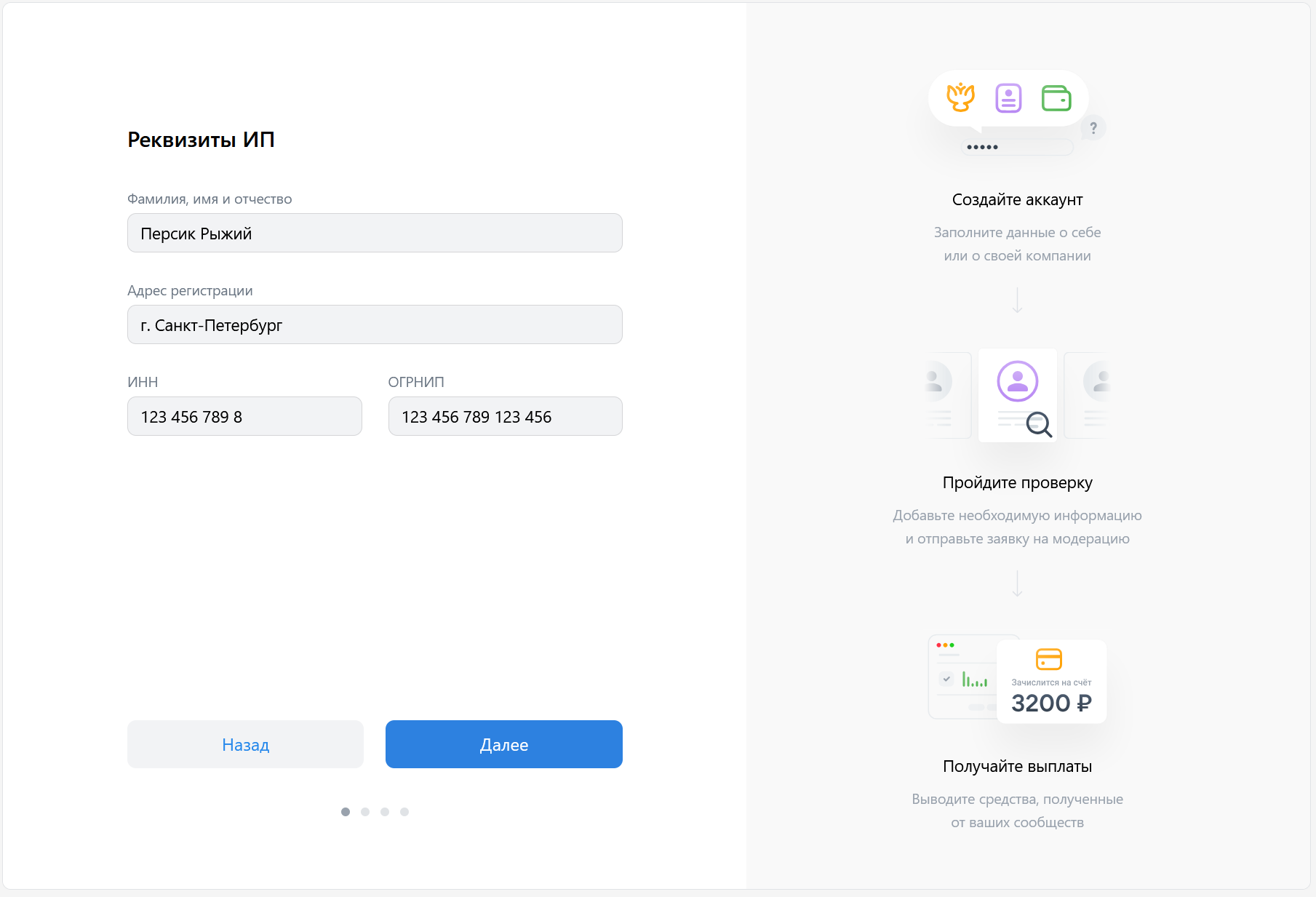Click the purple user profile avatar icon

[1017, 381]
